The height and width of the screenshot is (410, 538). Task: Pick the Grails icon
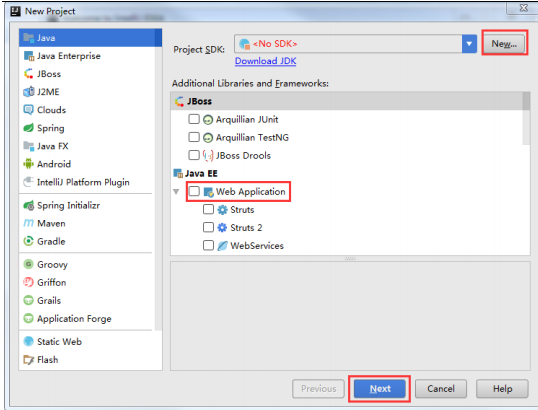click(28, 300)
